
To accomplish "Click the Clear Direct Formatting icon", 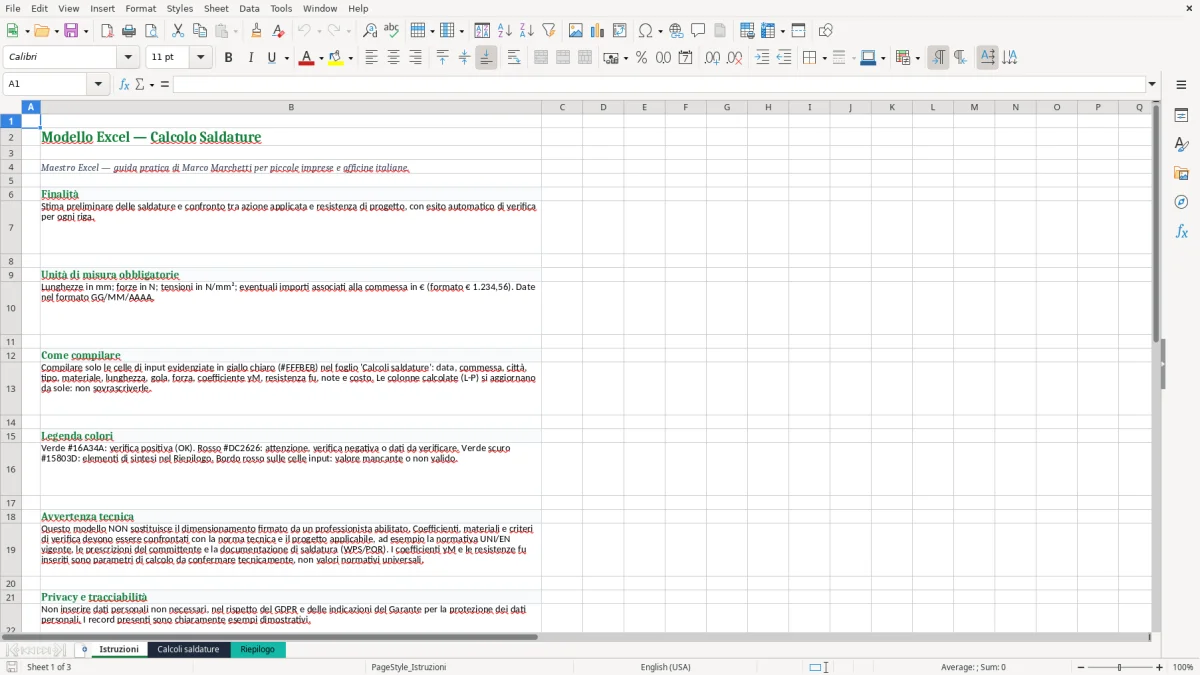I will tap(279, 31).
